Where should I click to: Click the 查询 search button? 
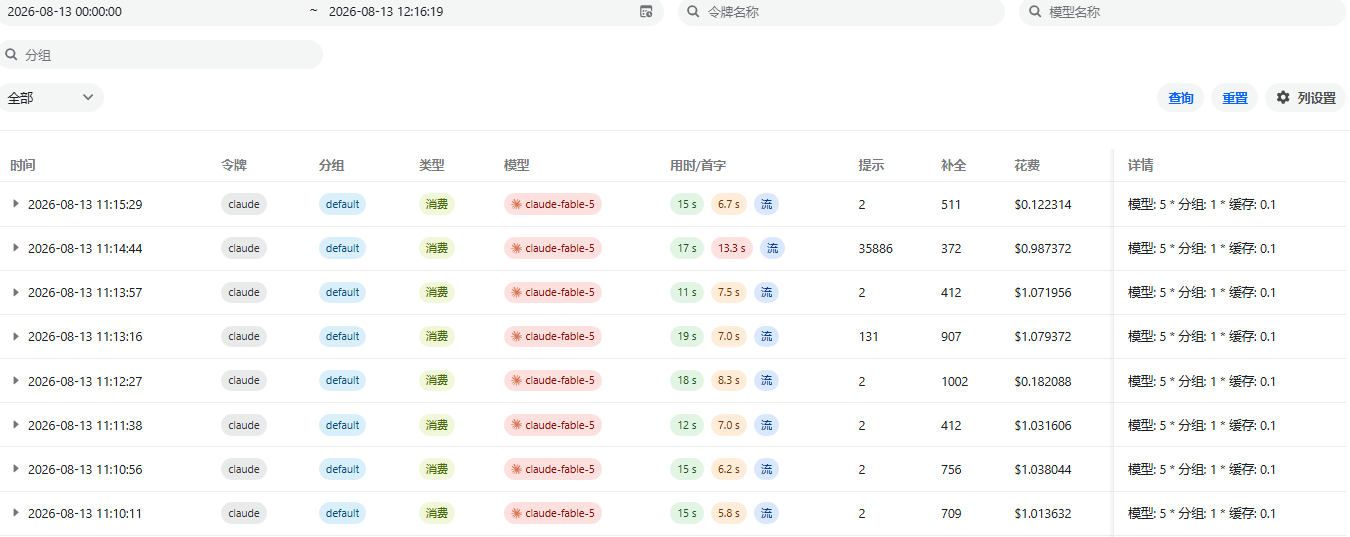[x=1181, y=98]
